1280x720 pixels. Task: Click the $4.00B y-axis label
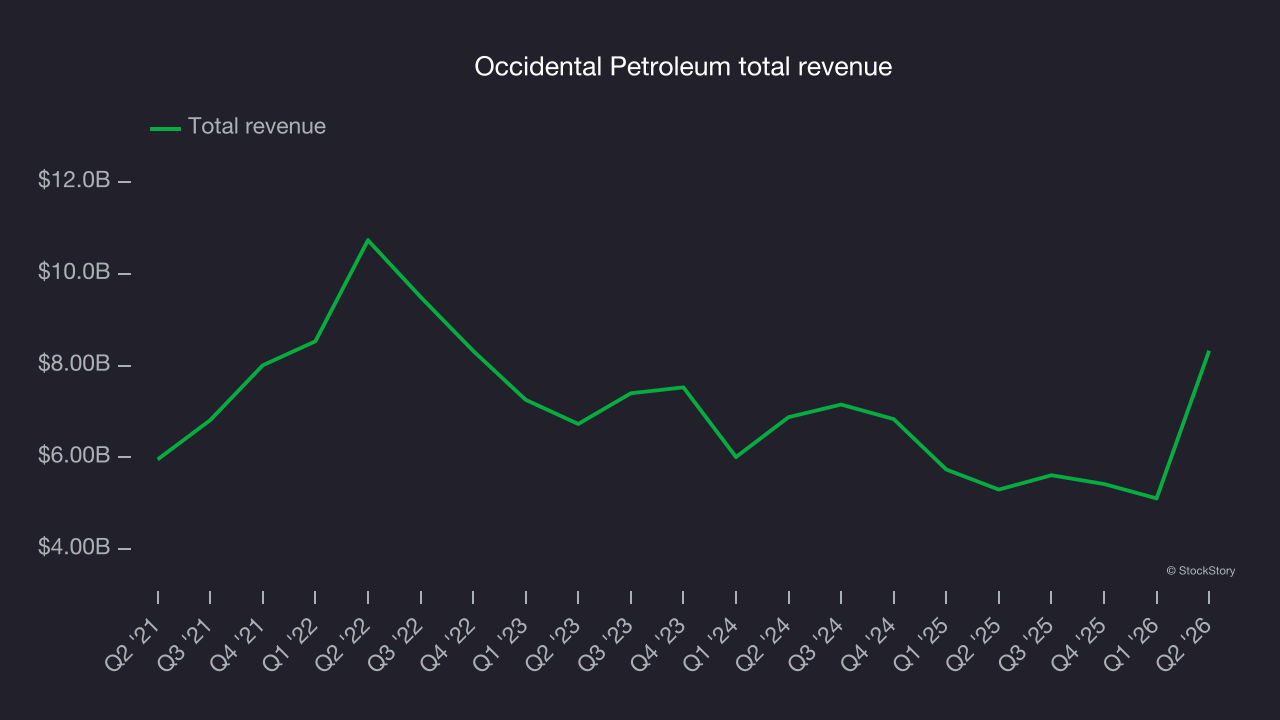click(x=74, y=548)
